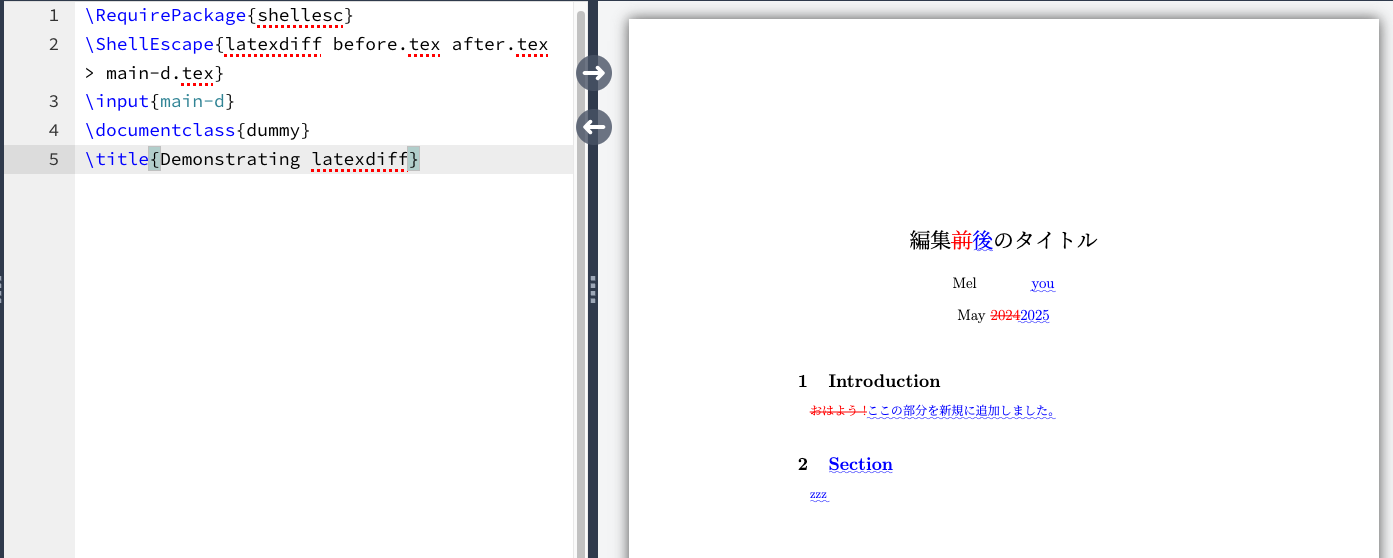This screenshot has height=558, width=1393.
Task: Click the word Demonstrating in line 5
Action: [x=230, y=159]
